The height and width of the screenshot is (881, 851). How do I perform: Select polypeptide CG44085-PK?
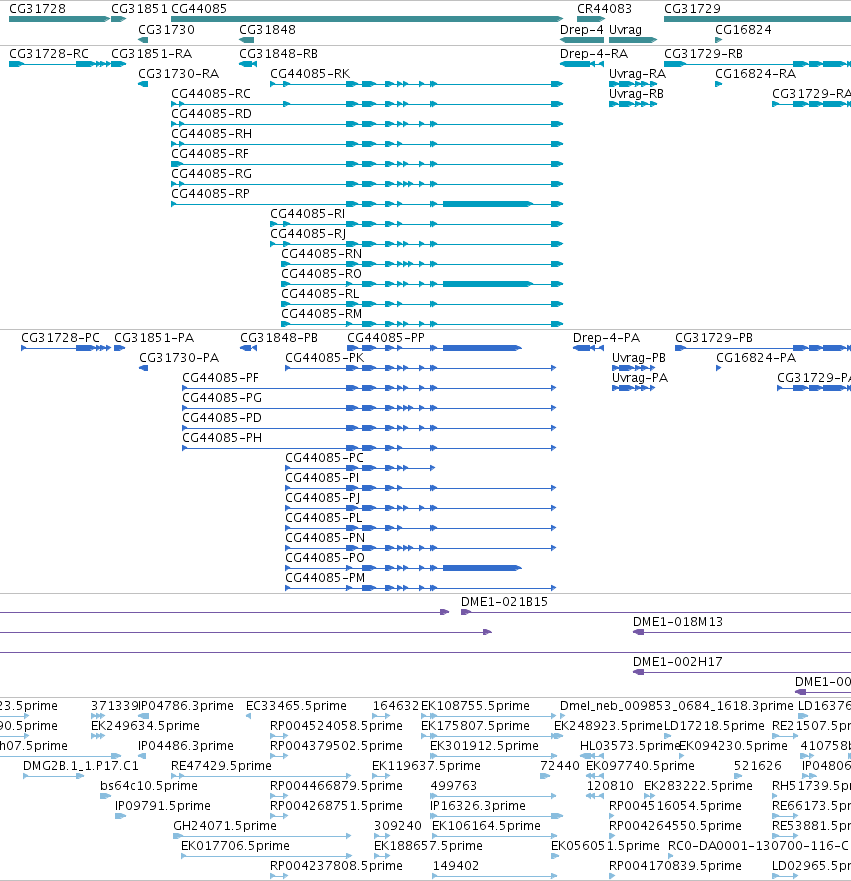pyautogui.click(x=421, y=368)
